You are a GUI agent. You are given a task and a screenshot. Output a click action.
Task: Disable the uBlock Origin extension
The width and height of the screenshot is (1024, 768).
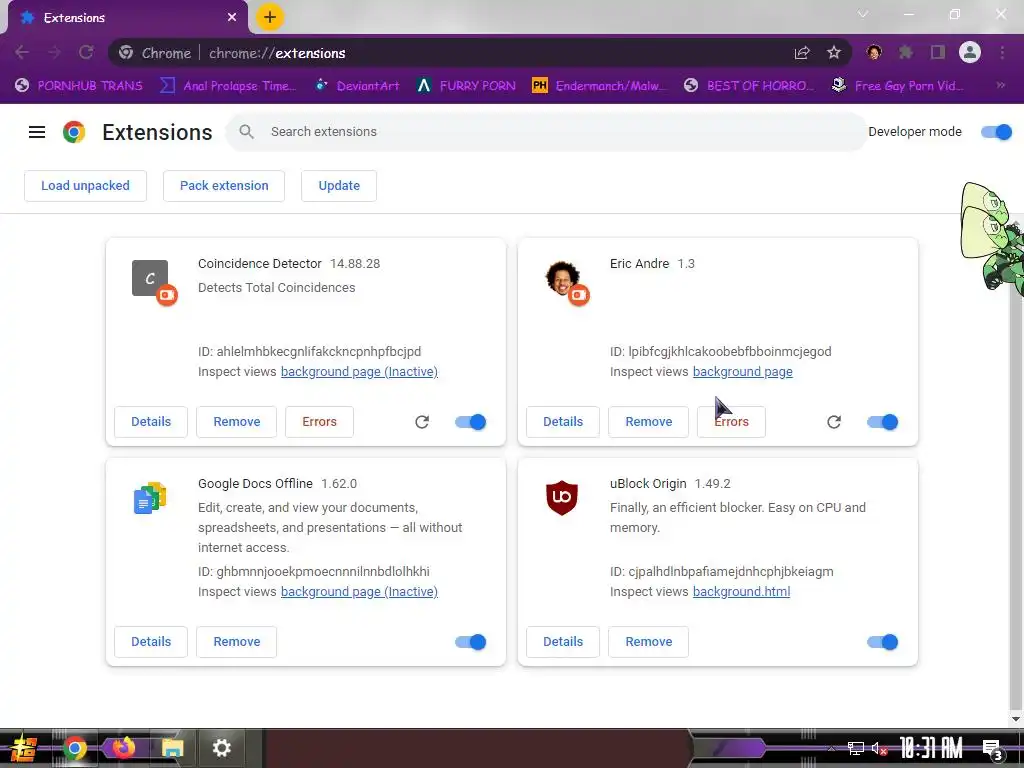tap(883, 642)
